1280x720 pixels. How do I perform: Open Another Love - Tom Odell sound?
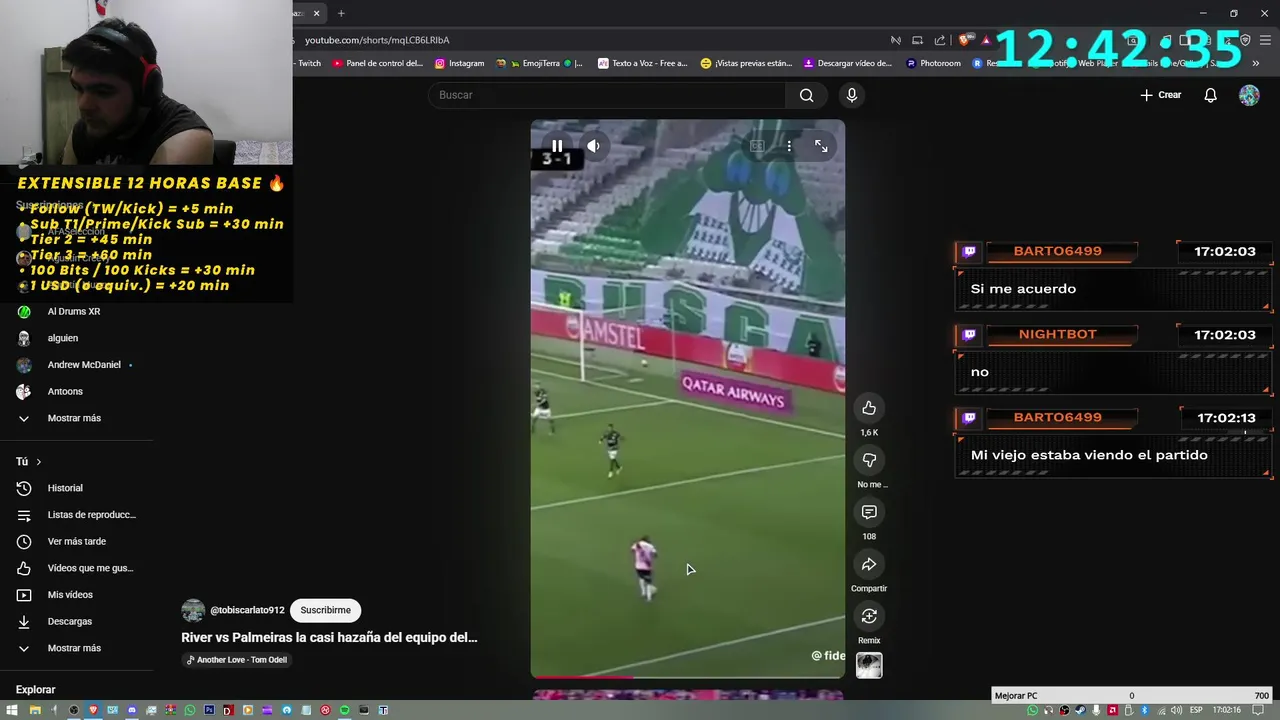click(236, 660)
